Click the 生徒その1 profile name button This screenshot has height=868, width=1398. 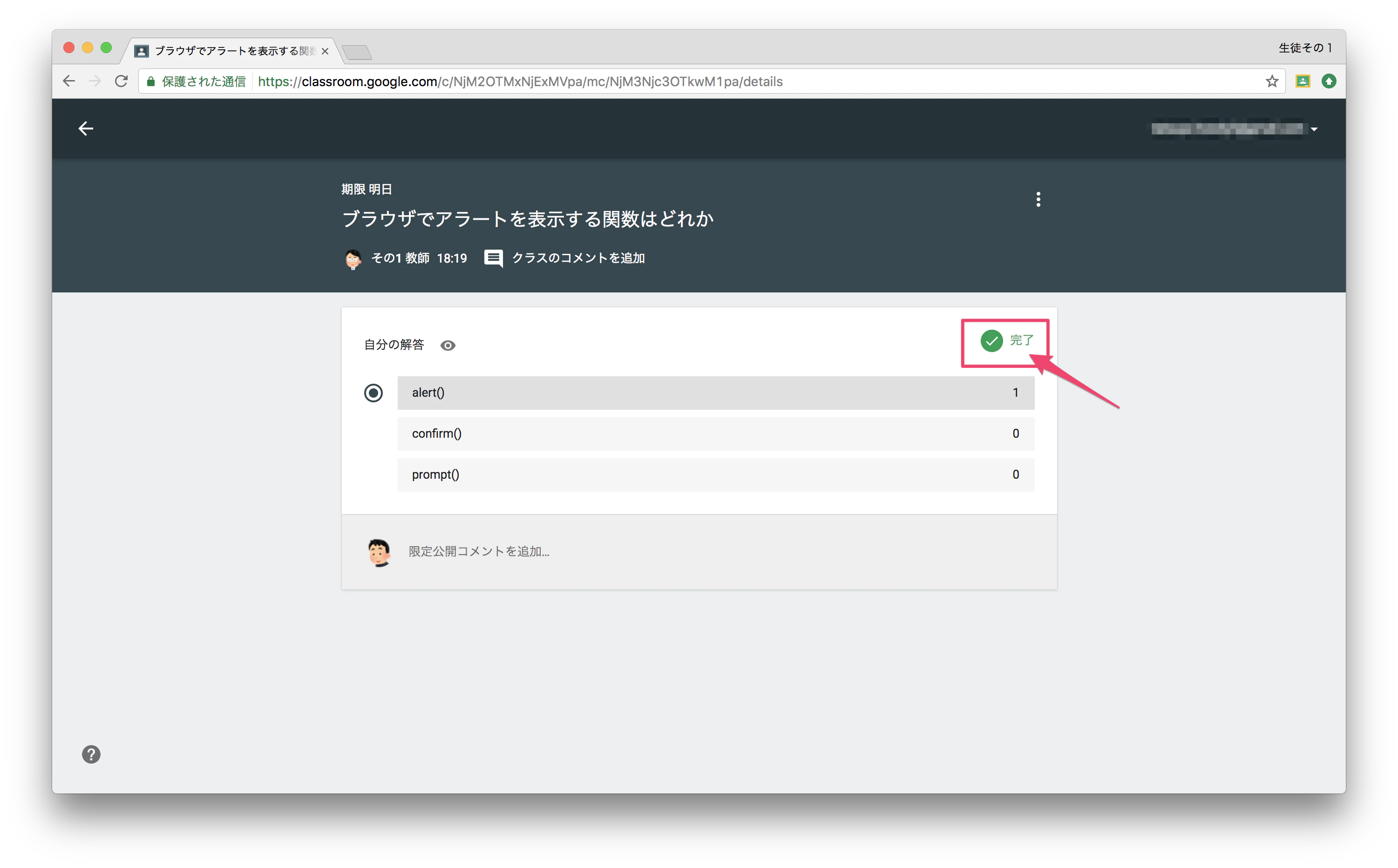tap(1305, 48)
